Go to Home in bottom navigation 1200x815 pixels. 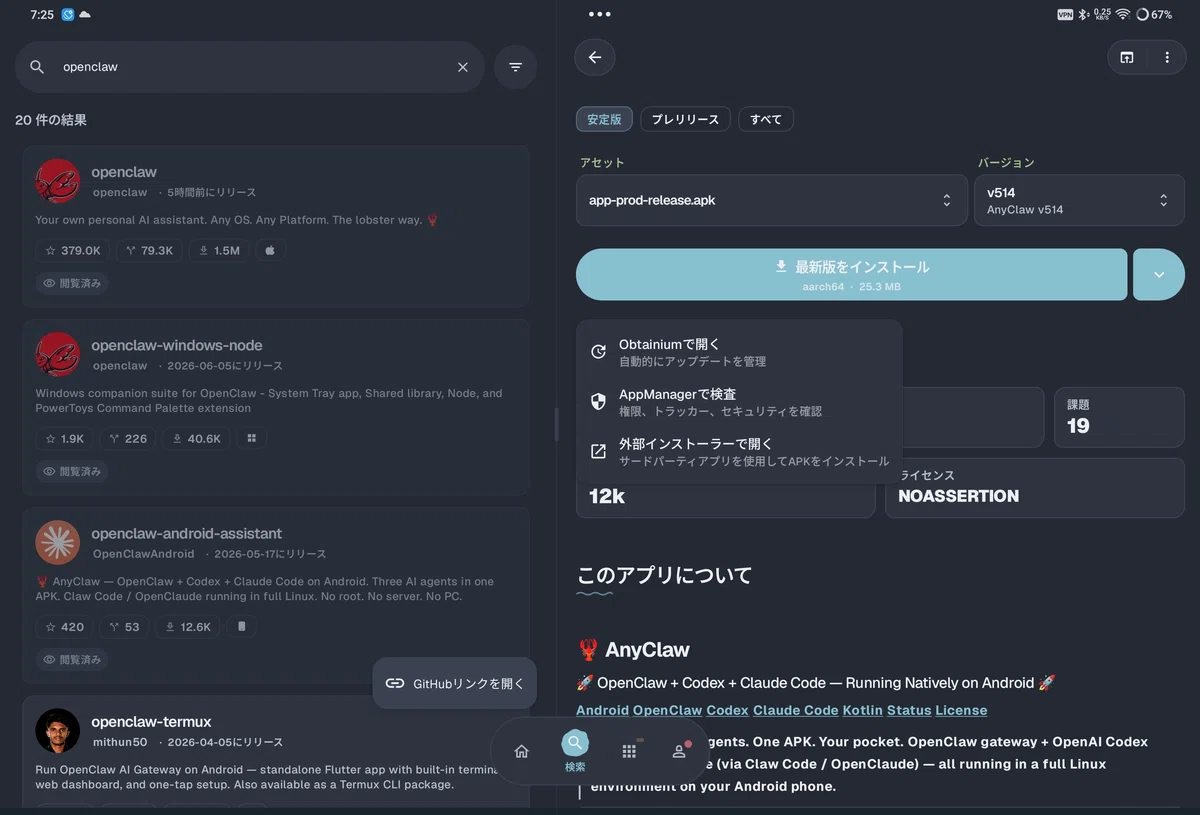point(521,752)
